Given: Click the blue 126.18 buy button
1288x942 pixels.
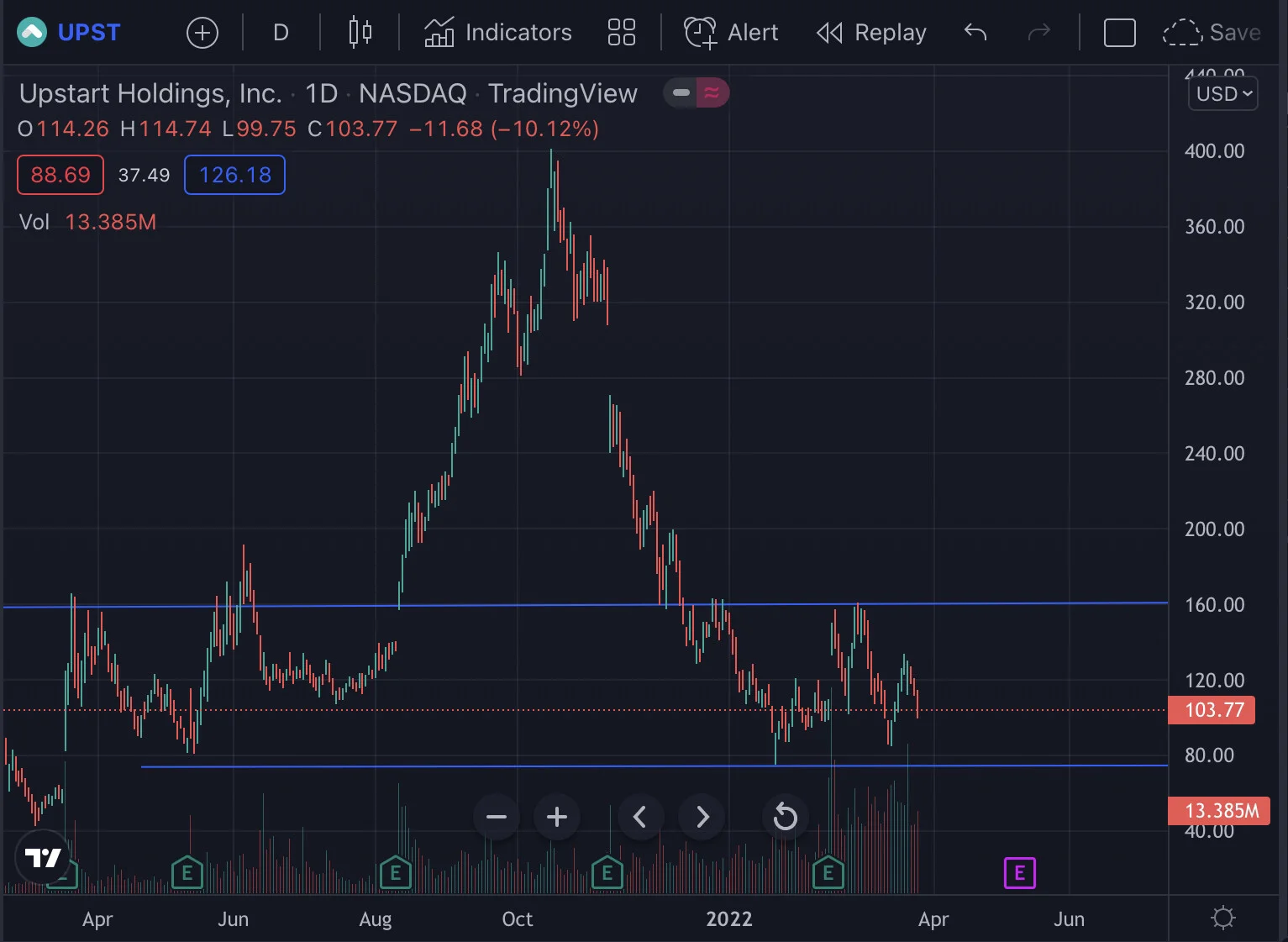Looking at the screenshot, I should pos(235,175).
